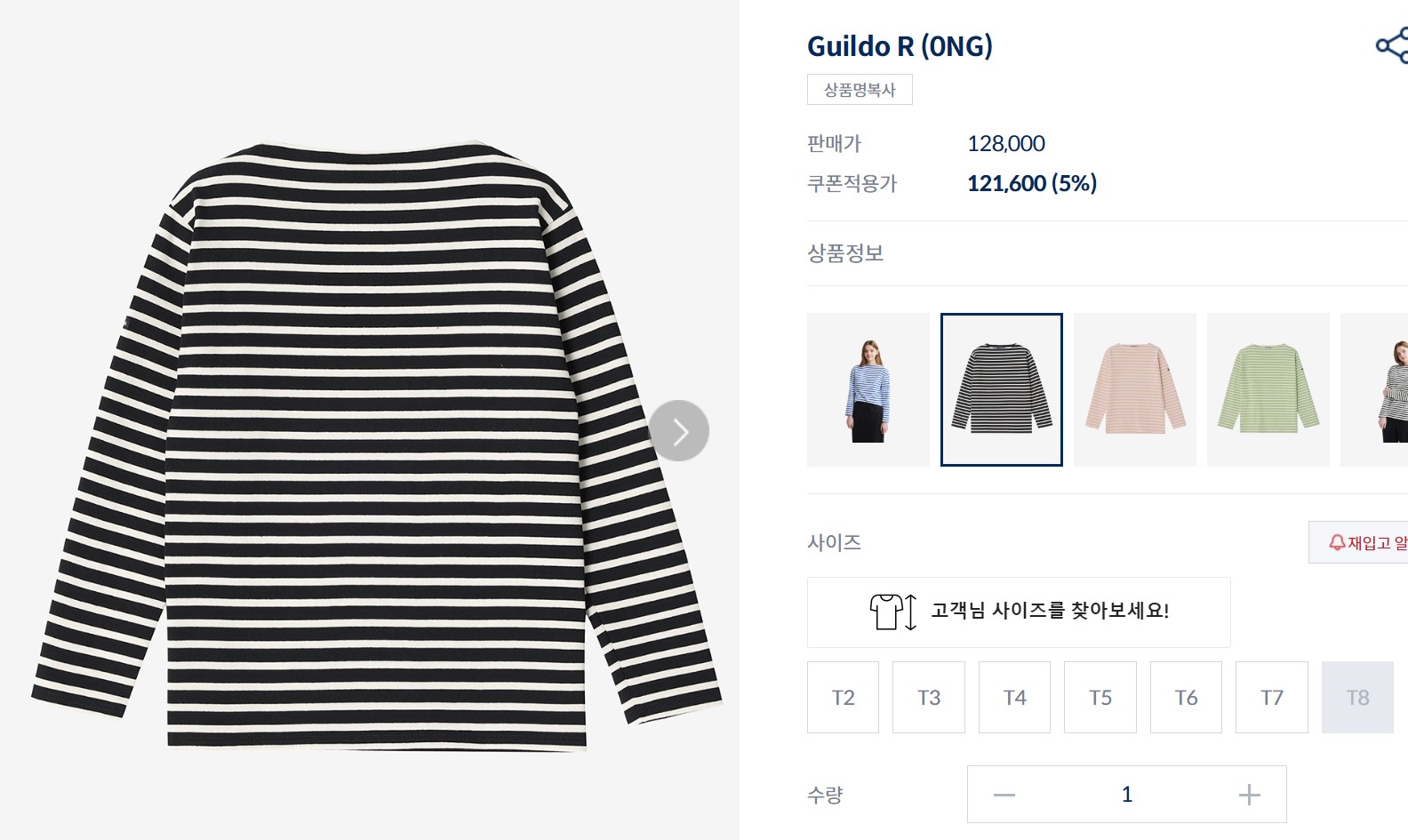Choose the T7 size button
1408x840 pixels.
click(1272, 698)
